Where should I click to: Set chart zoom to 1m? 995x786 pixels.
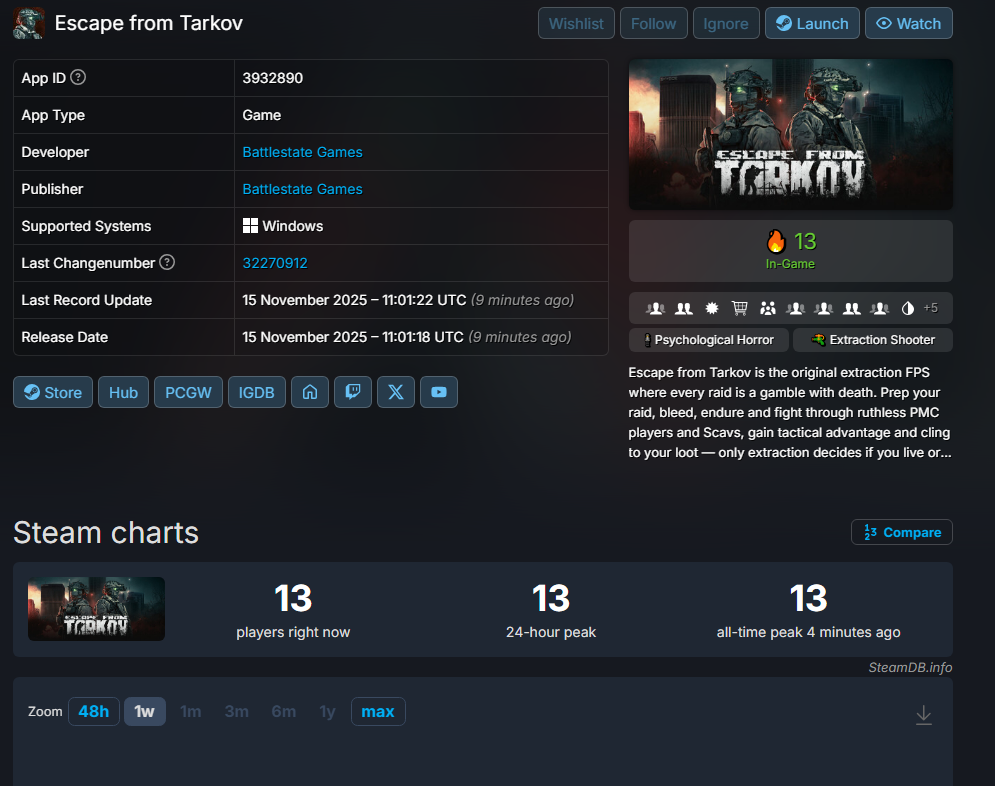click(x=190, y=712)
